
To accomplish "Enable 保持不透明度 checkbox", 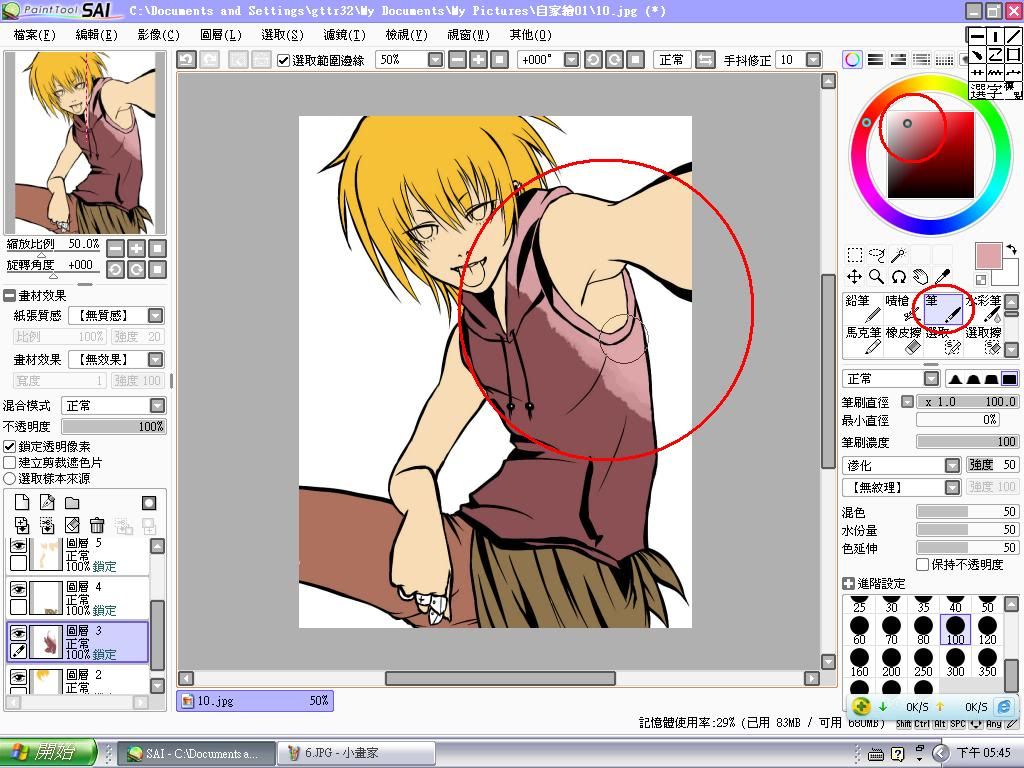I will pos(922,564).
